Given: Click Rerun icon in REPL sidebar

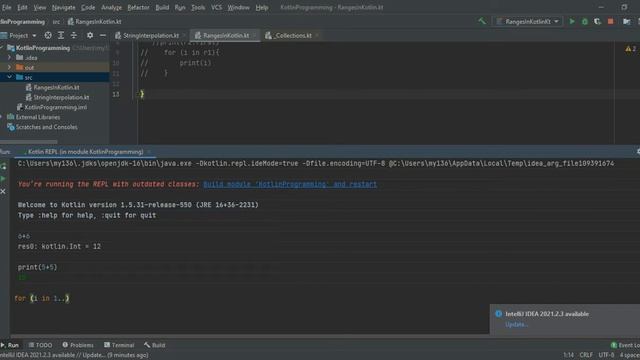Looking at the screenshot, I should tap(3, 166).
